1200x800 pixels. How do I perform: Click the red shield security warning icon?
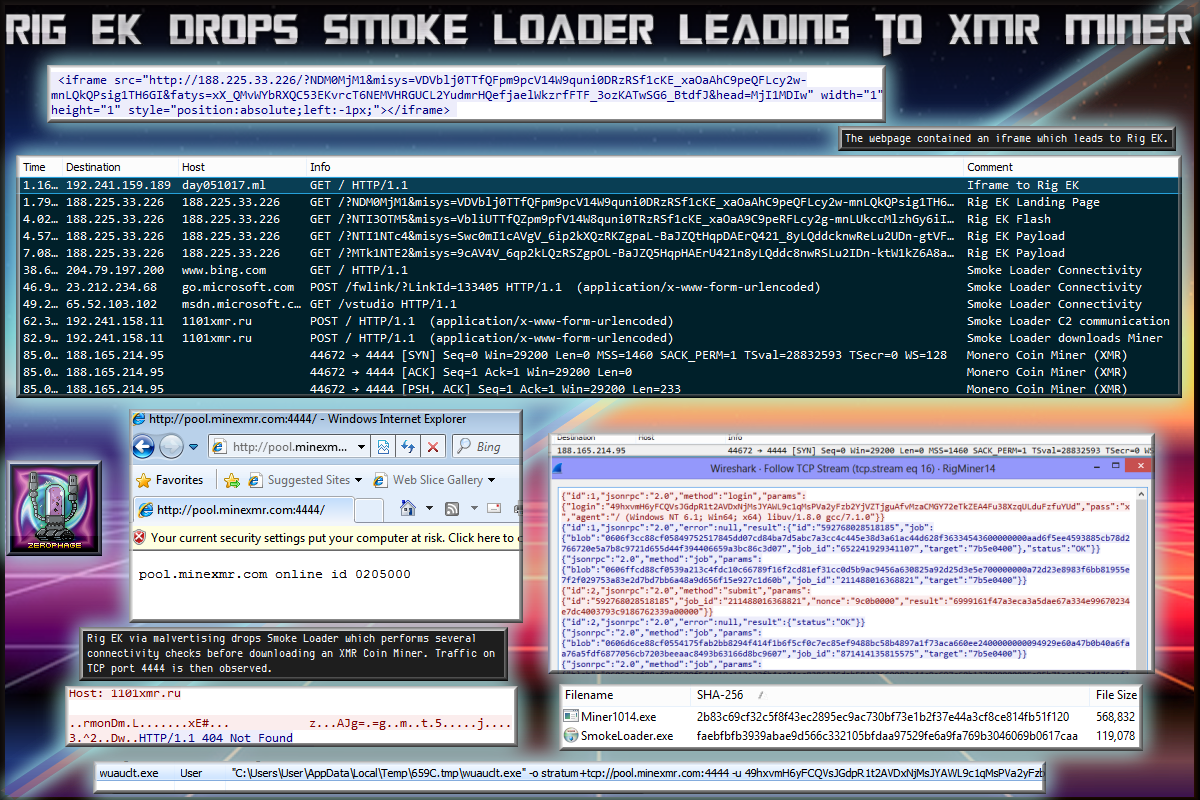[x=140, y=538]
